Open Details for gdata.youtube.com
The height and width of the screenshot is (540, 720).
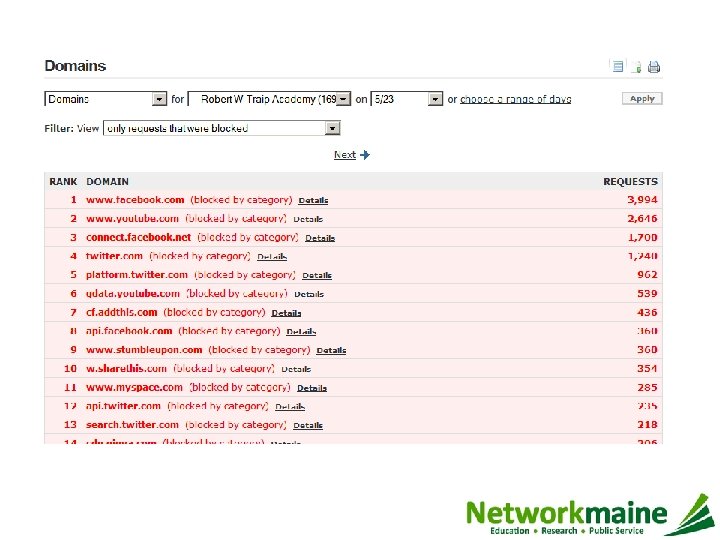[309, 294]
